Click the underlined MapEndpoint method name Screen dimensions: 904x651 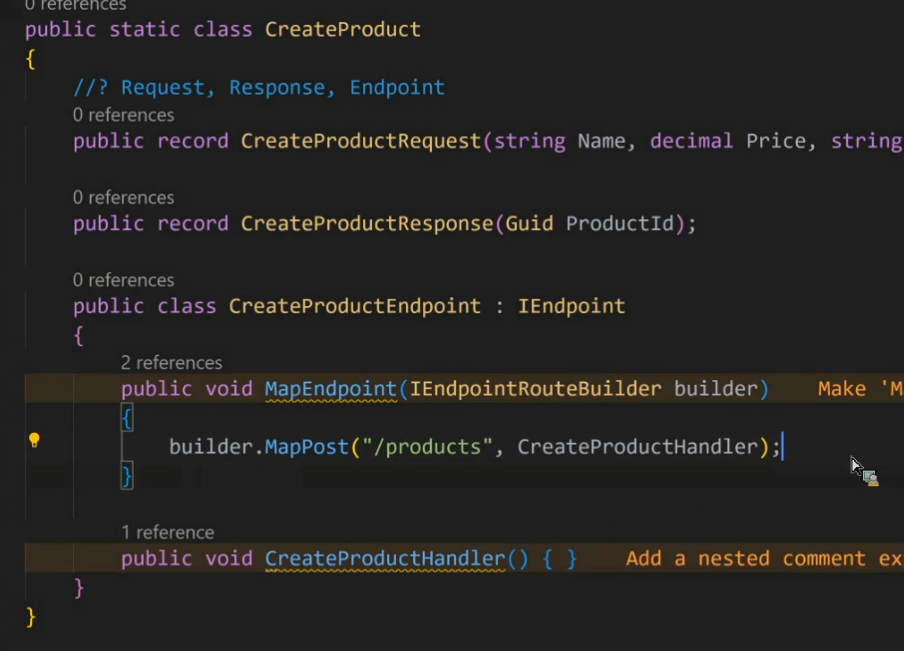click(x=331, y=389)
